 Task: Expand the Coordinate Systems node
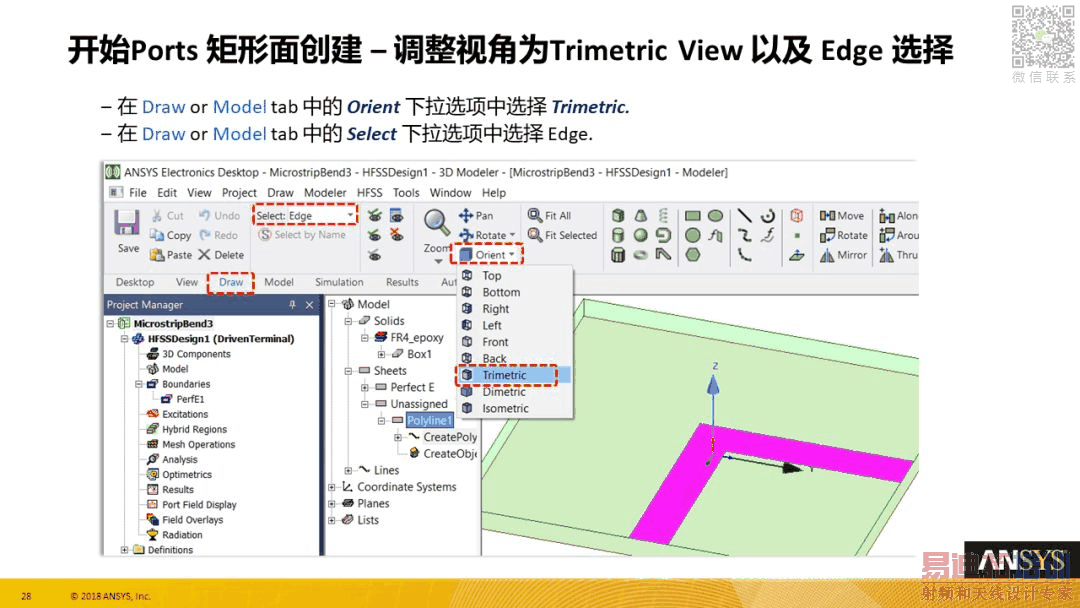331,487
